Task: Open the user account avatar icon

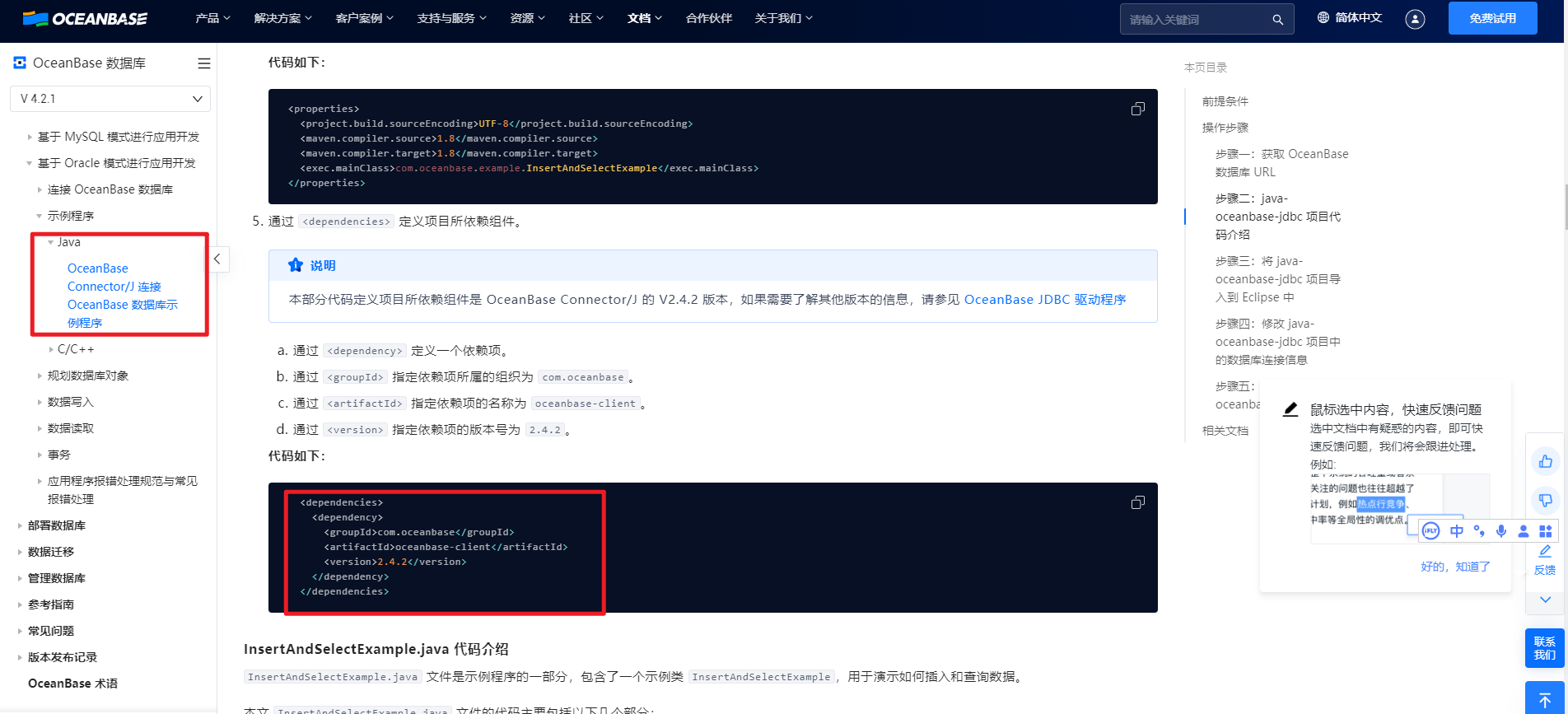Action: pyautogui.click(x=1415, y=19)
